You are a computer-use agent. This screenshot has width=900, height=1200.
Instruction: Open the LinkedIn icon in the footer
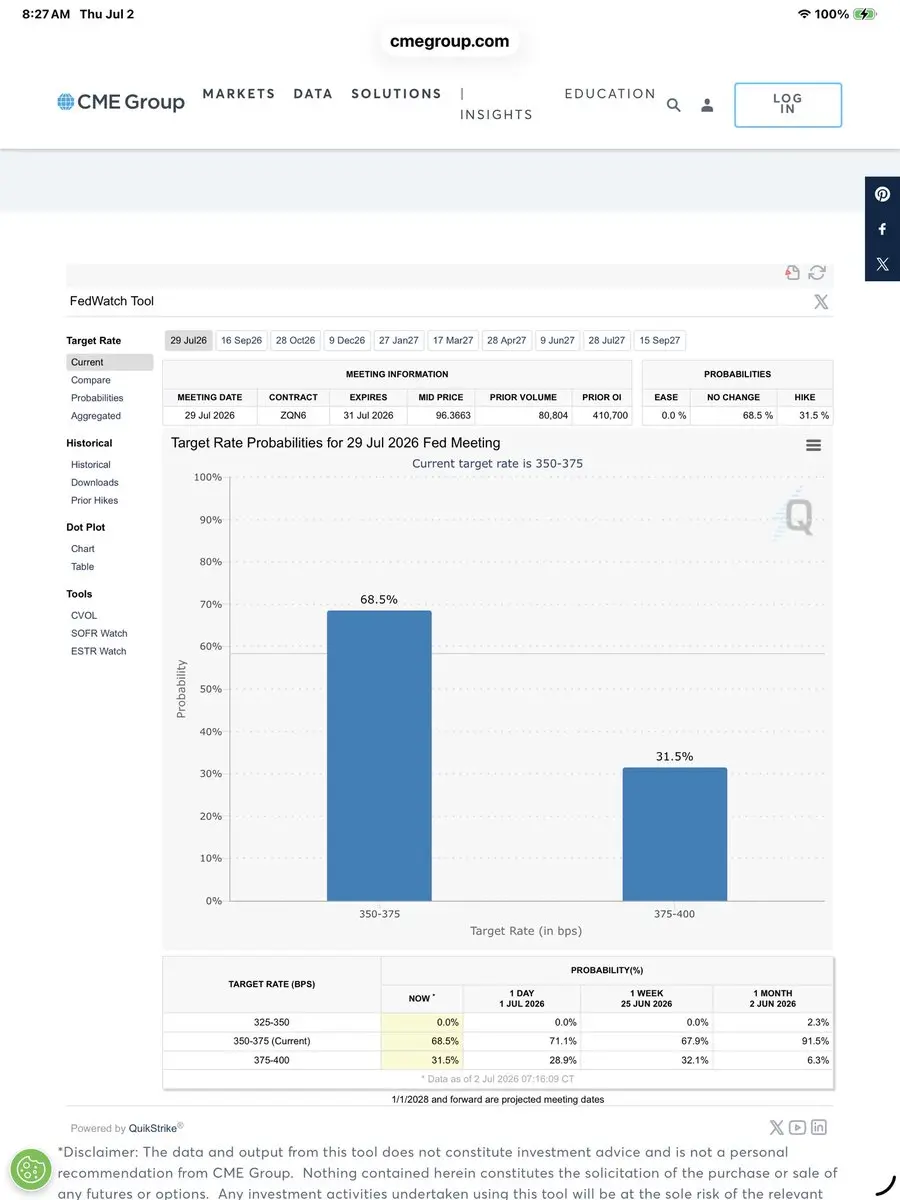(819, 1127)
